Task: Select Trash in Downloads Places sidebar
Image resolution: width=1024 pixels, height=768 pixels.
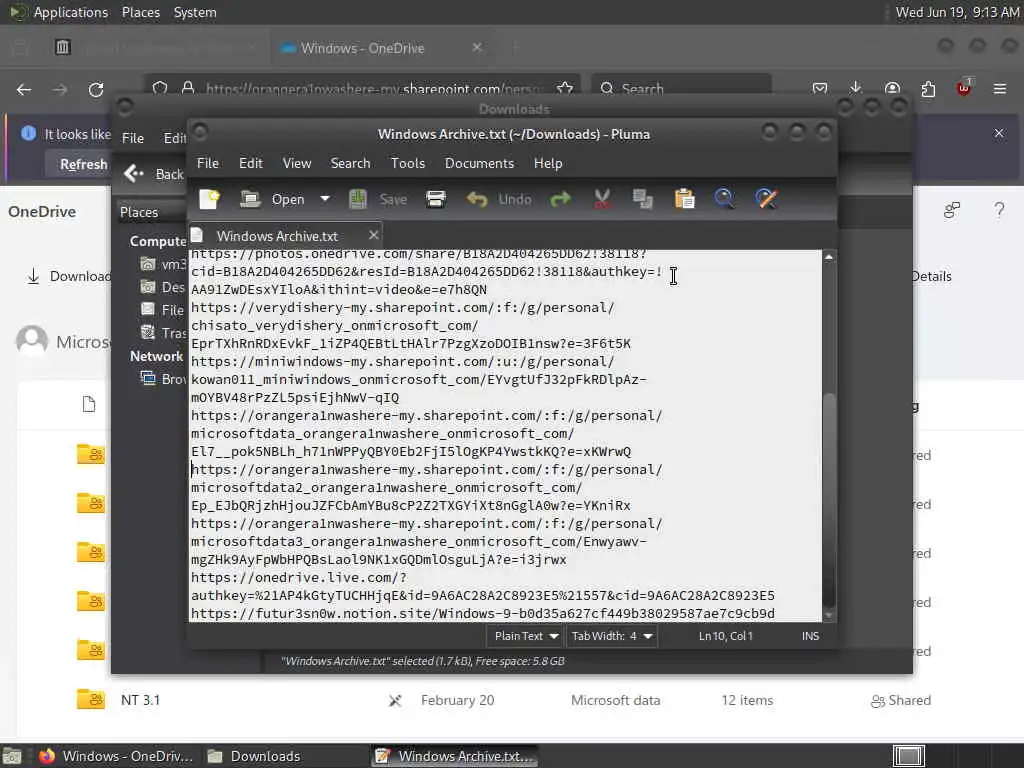Action: click(164, 333)
